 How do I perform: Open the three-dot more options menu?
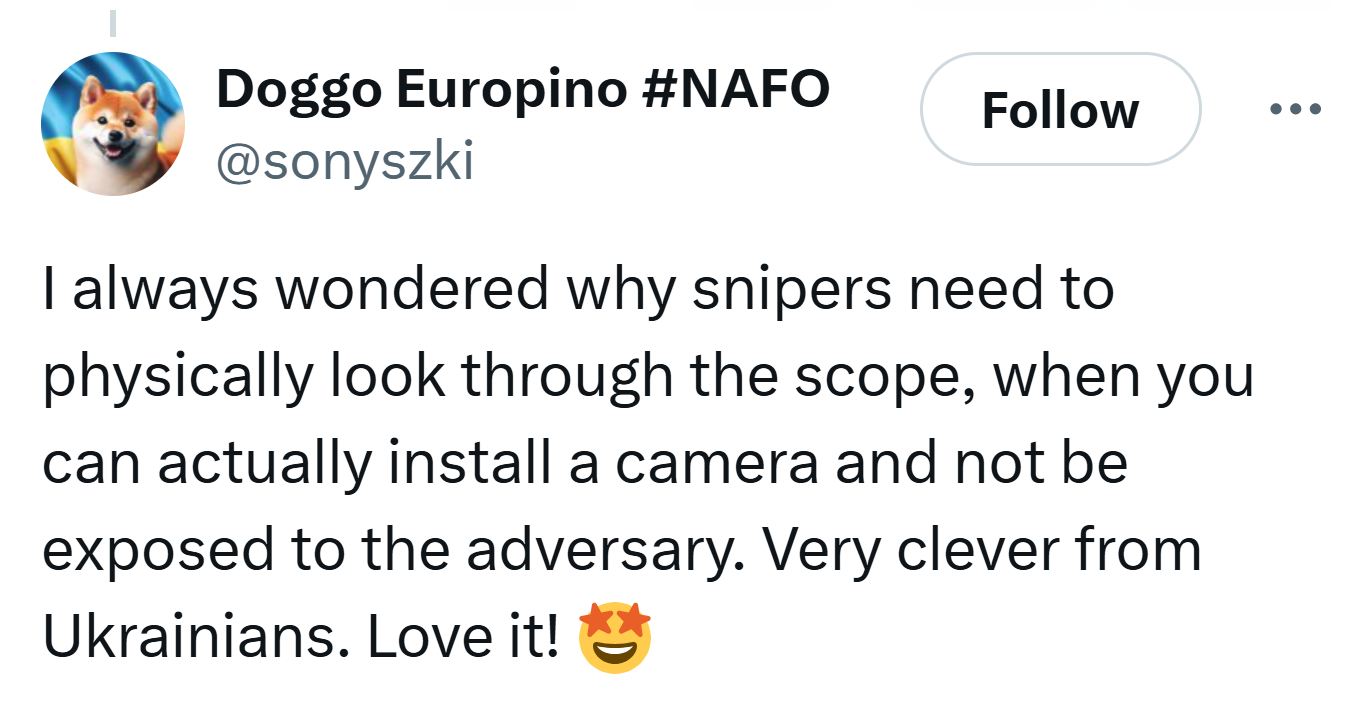click(x=1295, y=108)
